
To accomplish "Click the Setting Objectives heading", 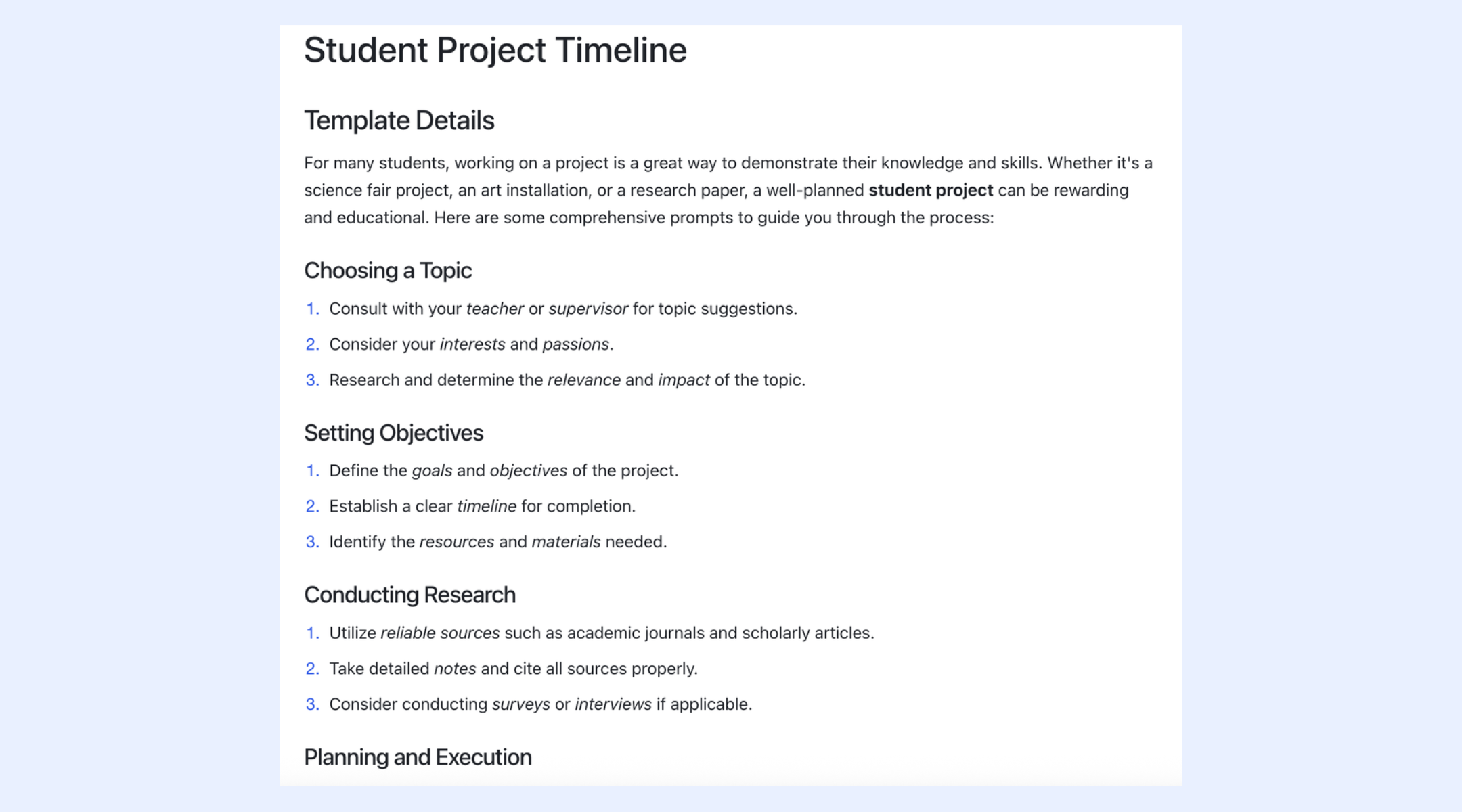I will 393,433.
